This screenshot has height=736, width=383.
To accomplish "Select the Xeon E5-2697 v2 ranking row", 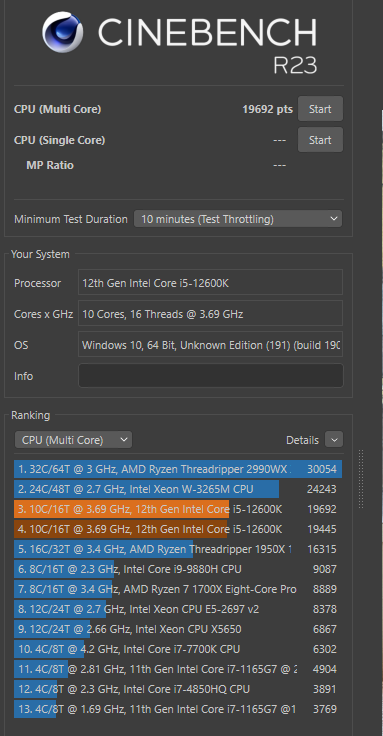I will tap(178, 609).
